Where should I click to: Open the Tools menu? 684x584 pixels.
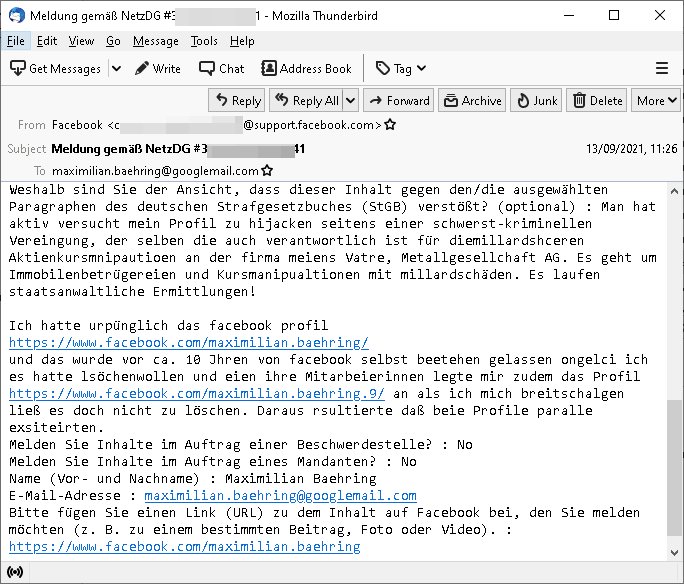click(x=204, y=41)
